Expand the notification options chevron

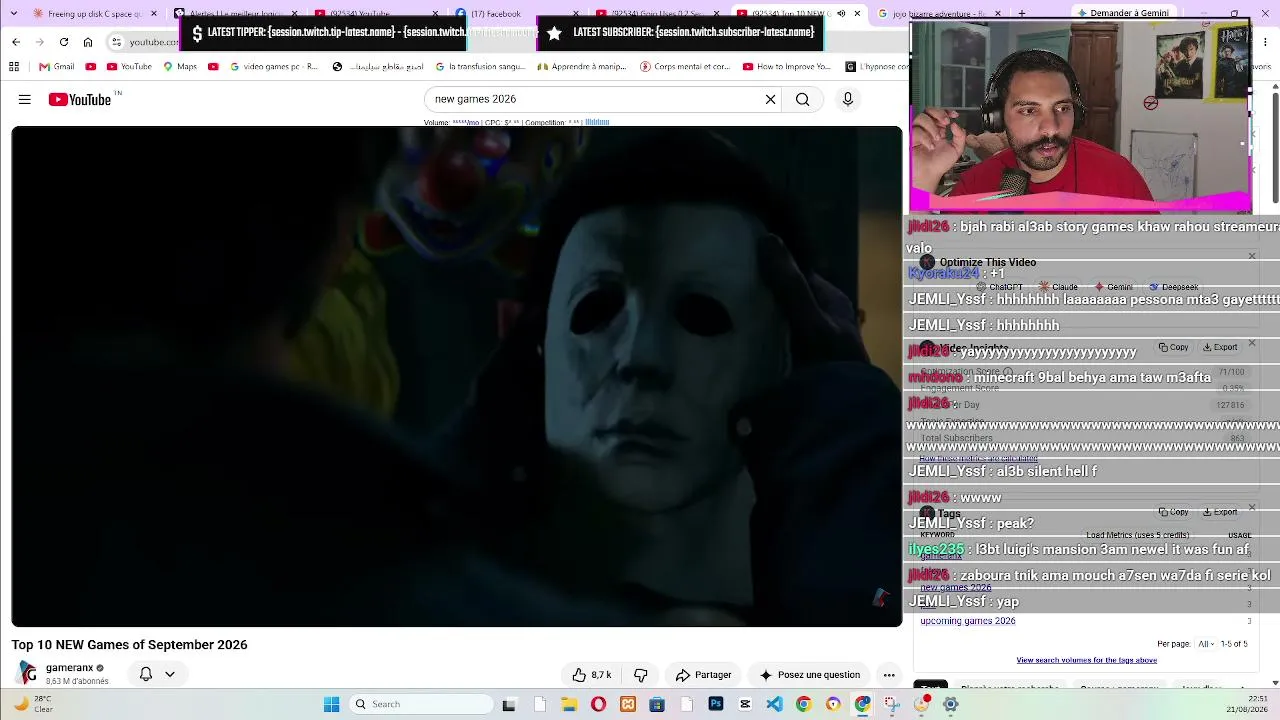(170, 674)
